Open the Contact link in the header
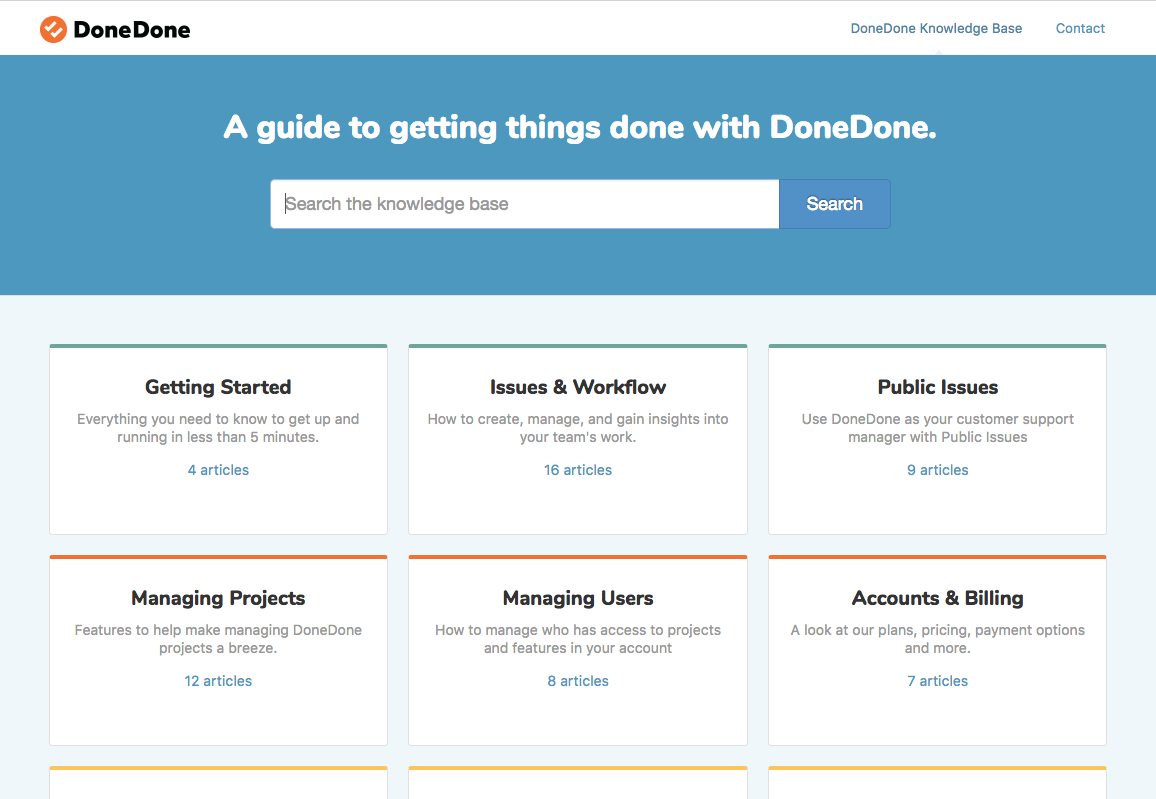Image resolution: width=1156 pixels, height=799 pixels. pyautogui.click(x=1080, y=29)
